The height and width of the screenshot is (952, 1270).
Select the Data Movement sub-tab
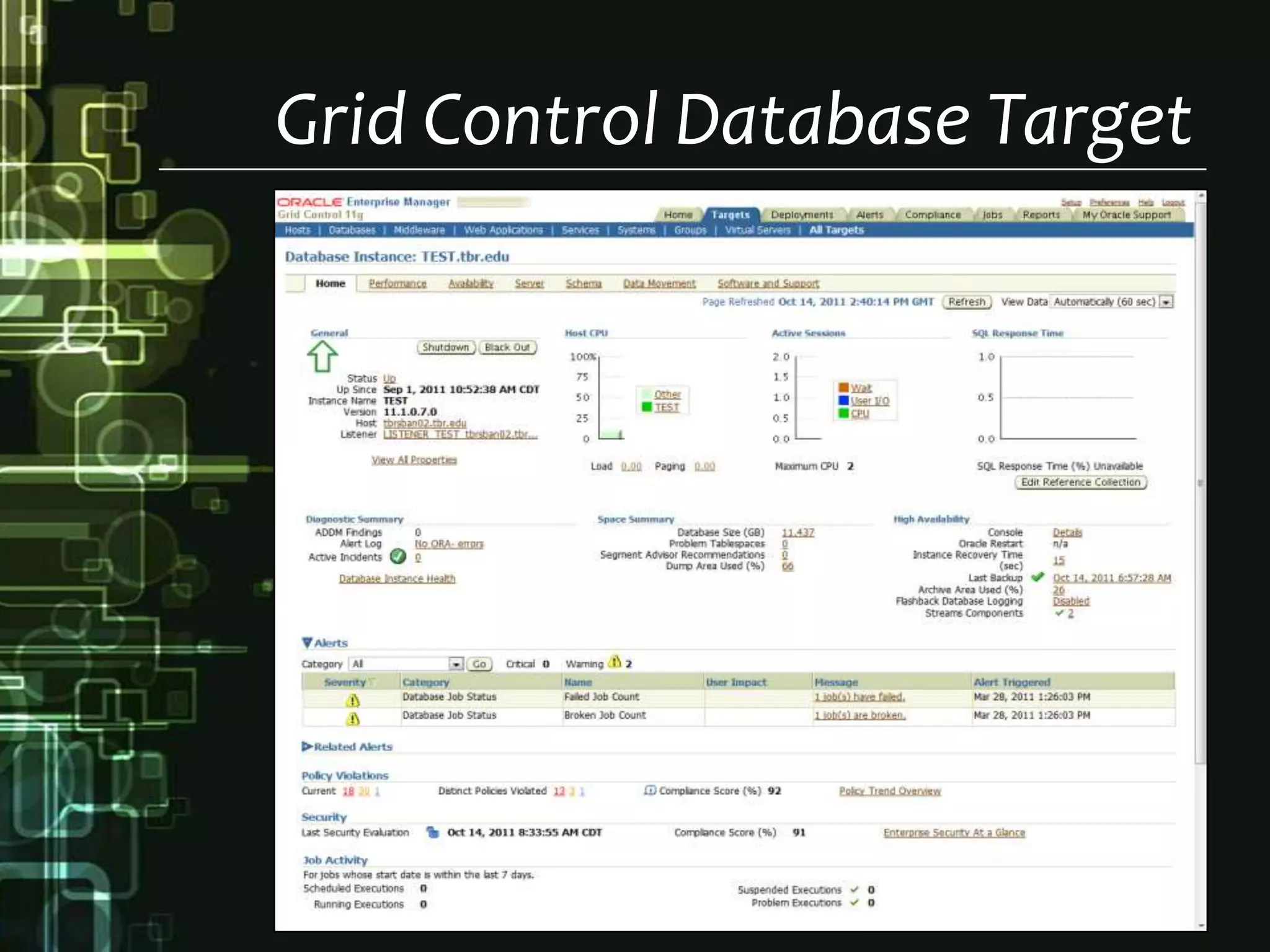point(659,283)
